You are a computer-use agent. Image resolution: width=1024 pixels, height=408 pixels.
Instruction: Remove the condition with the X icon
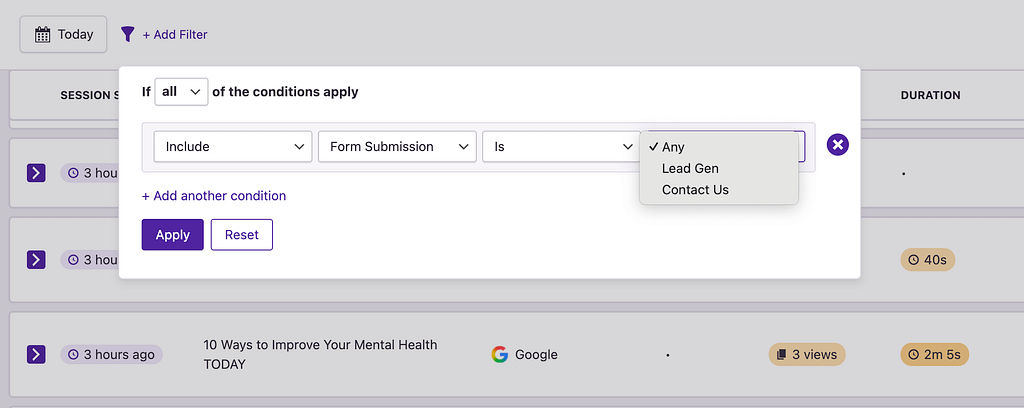pyautogui.click(x=838, y=144)
